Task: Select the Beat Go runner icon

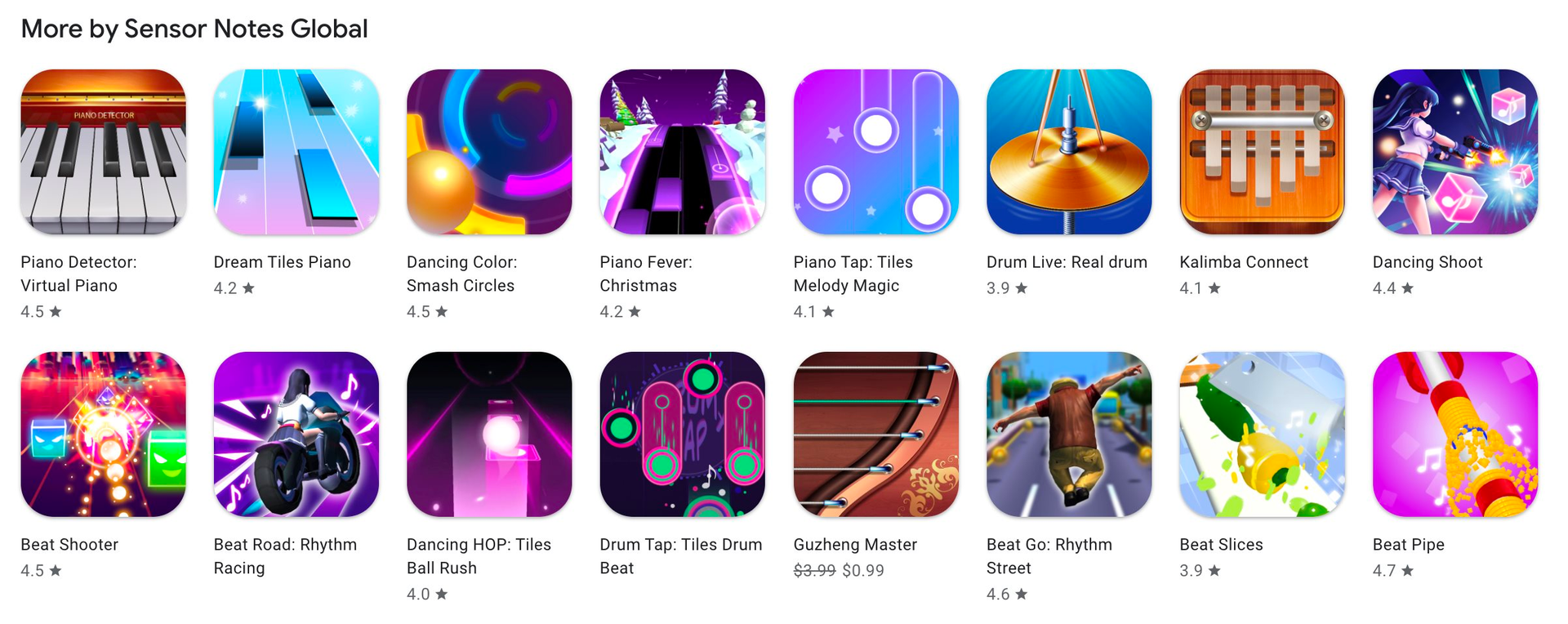Action: (x=1069, y=435)
